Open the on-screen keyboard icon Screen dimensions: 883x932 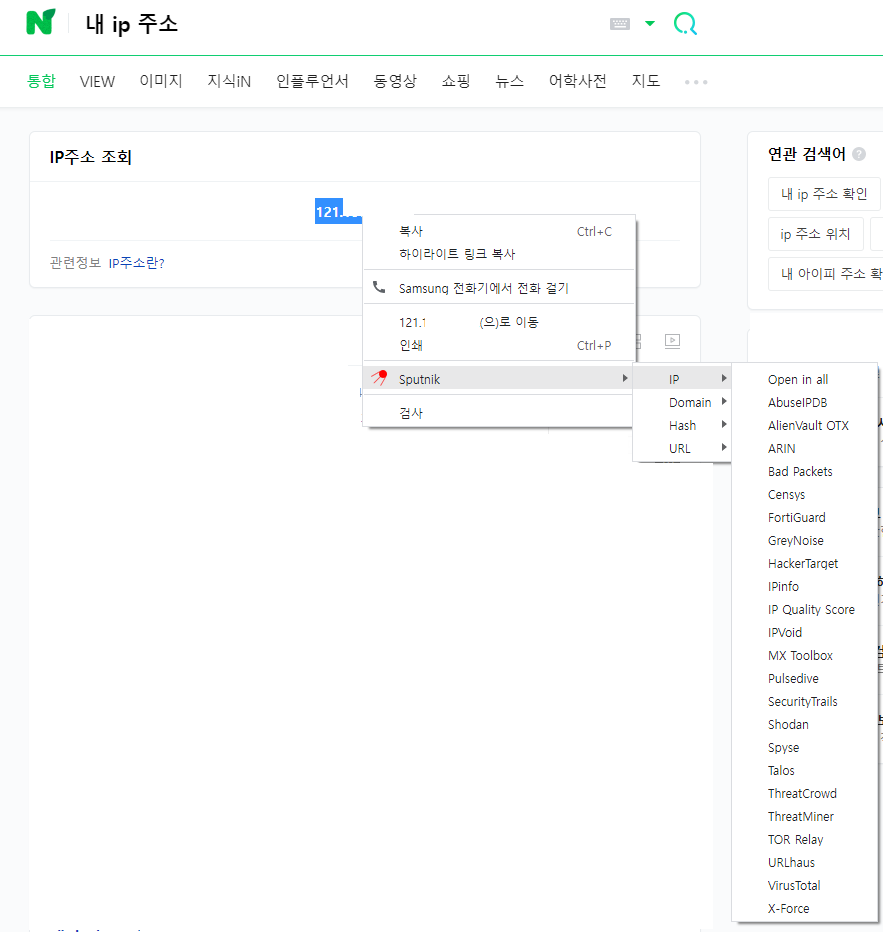click(x=620, y=24)
